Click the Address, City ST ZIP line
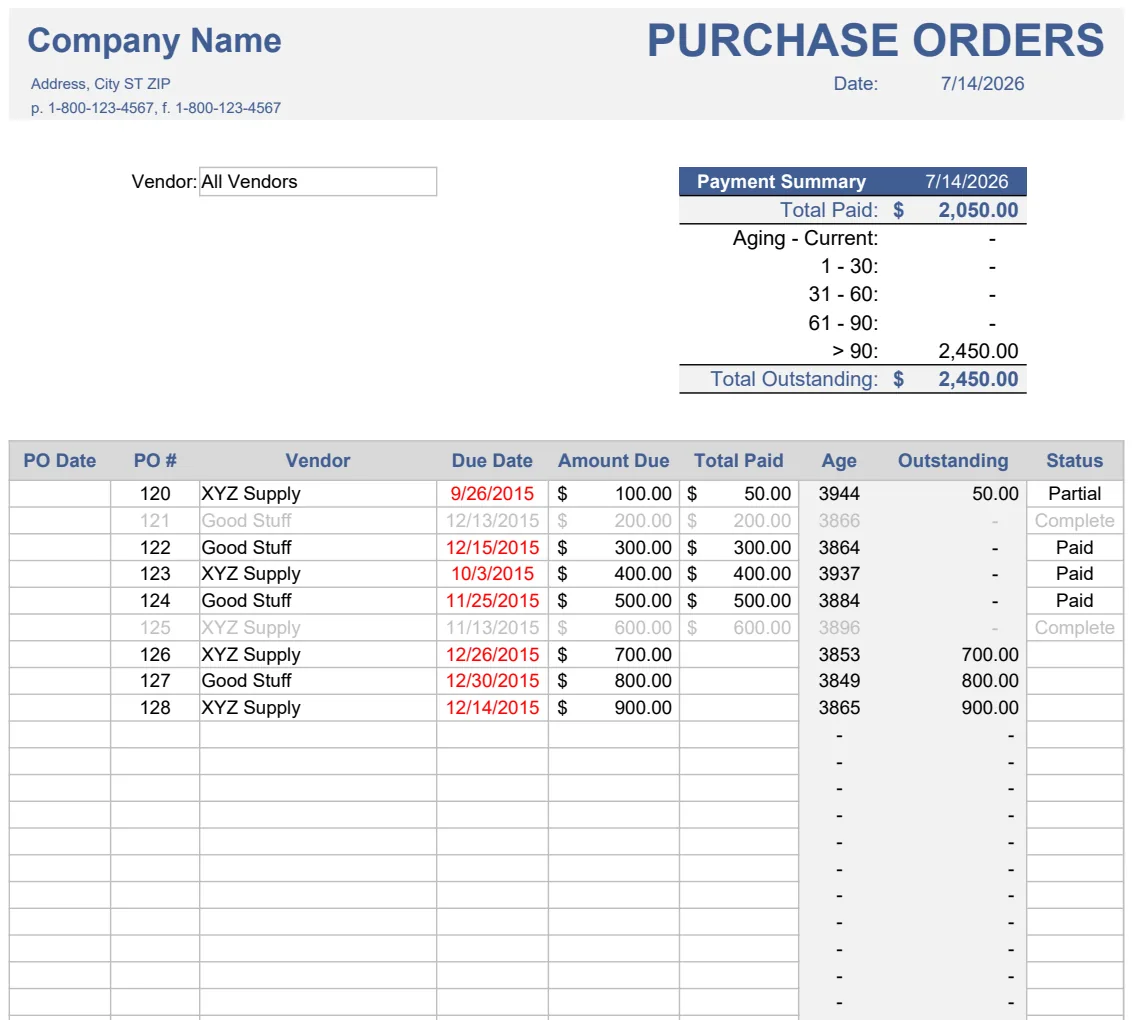The width and height of the screenshot is (1133, 1020). pos(100,84)
